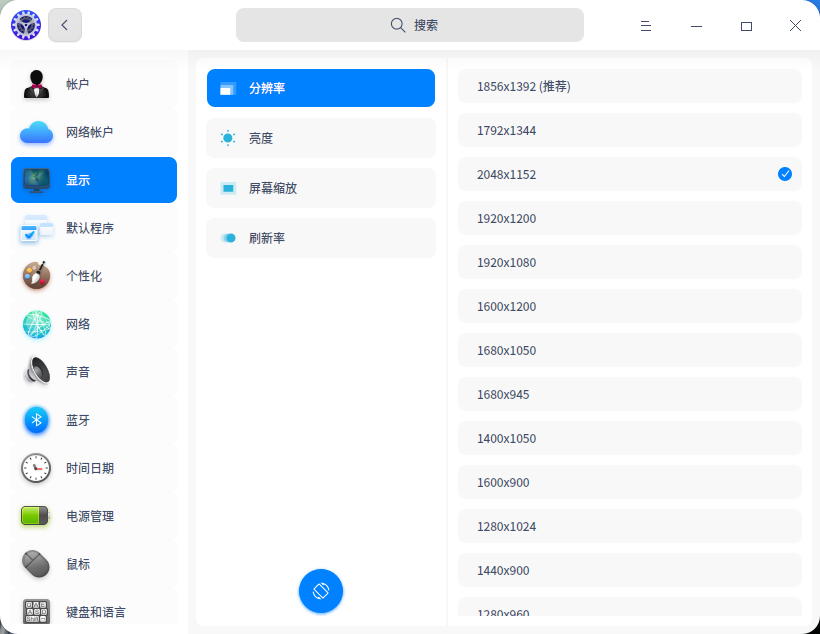Image resolution: width=820 pixels, height=634 pixels.
Task: Open 默认程序 default applications settings
Action: pyautogui.click(x=94, y=228)
